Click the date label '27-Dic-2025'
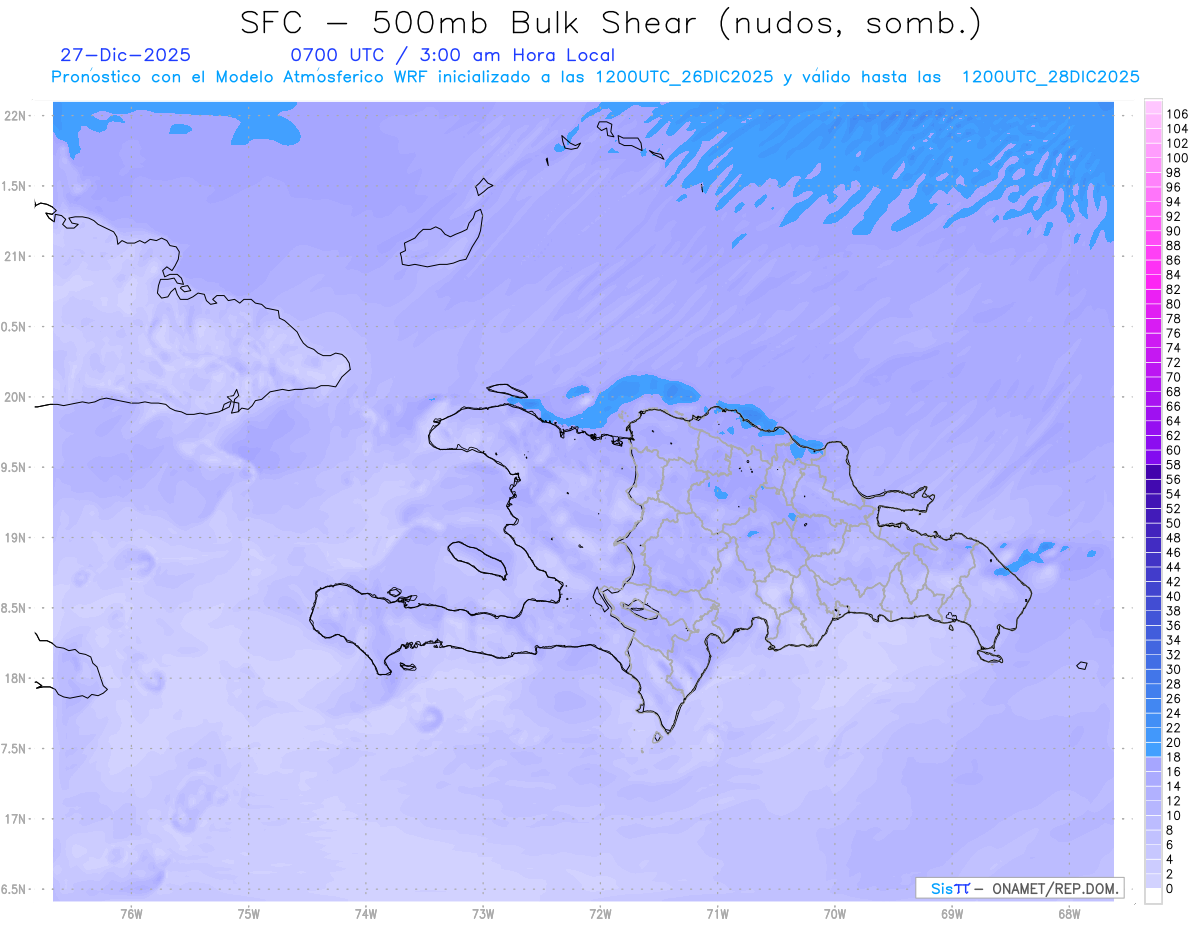1200x927 pixels. click(125, 55)
